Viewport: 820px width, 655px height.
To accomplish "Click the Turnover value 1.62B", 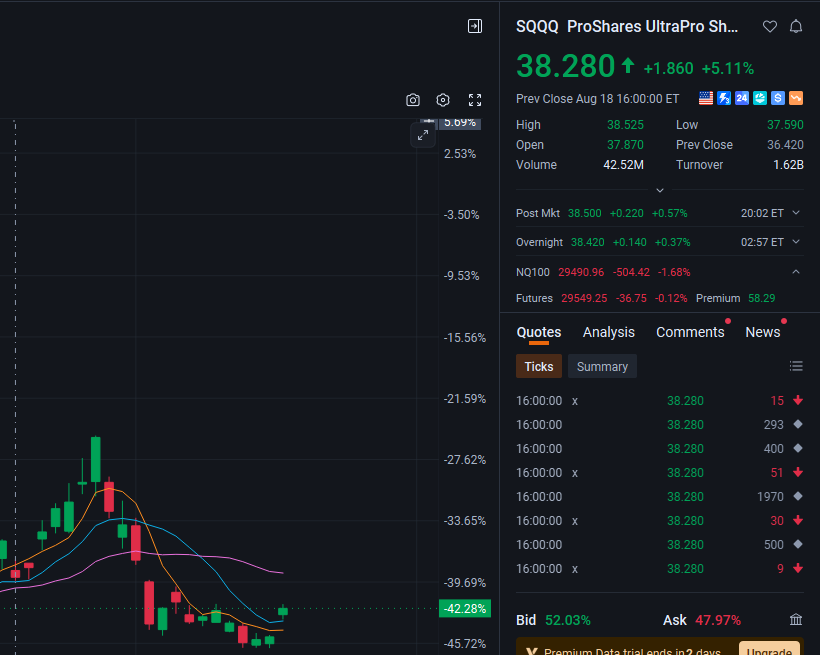I will tap(788, 165).
